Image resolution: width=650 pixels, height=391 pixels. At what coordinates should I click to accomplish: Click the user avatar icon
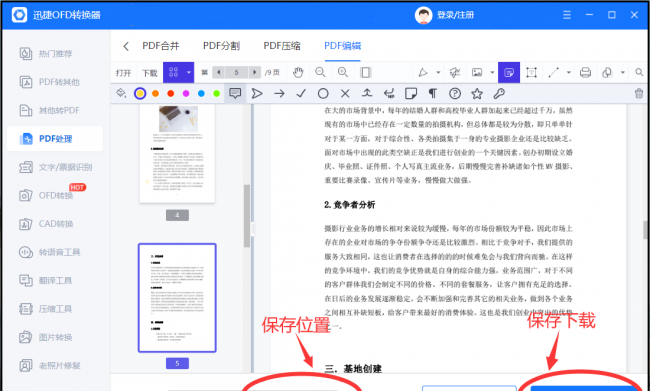coord(423,15)
